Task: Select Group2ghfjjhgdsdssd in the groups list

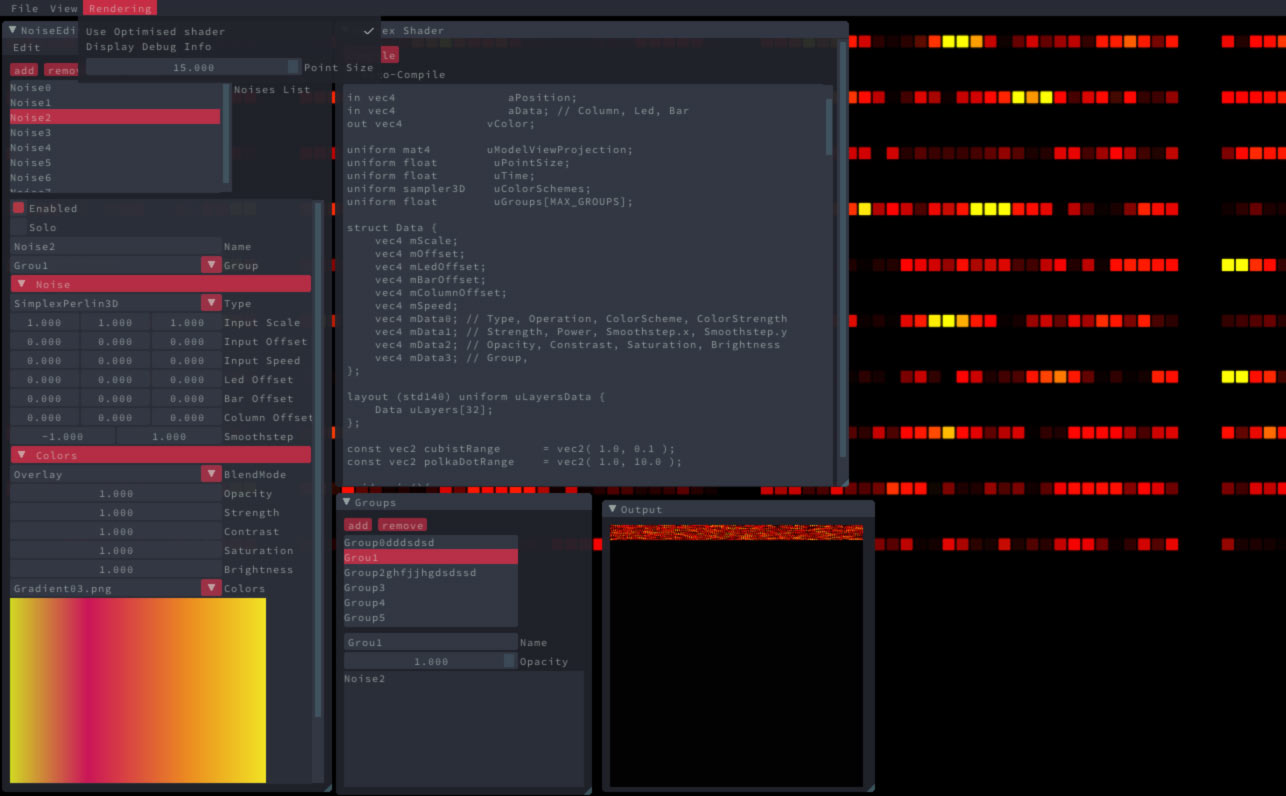Action: coord(430,572)
